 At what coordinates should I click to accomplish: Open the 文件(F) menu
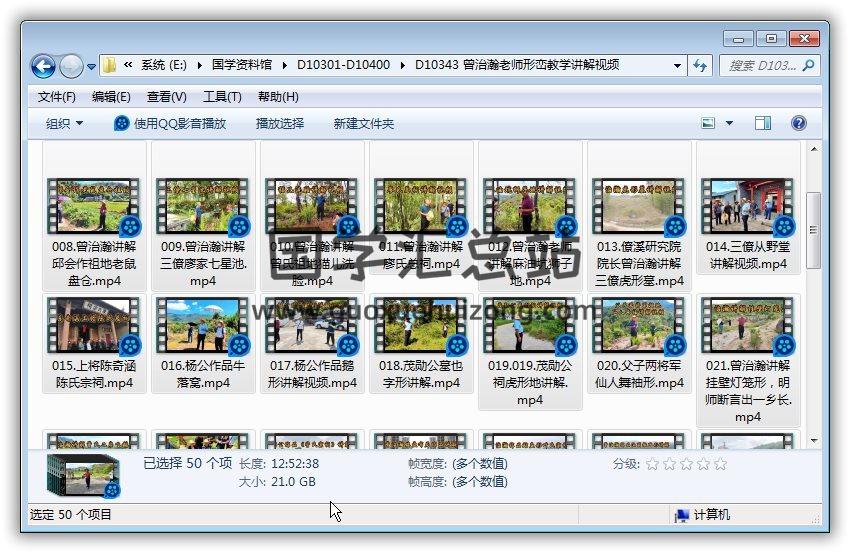[x=57, y=97]
